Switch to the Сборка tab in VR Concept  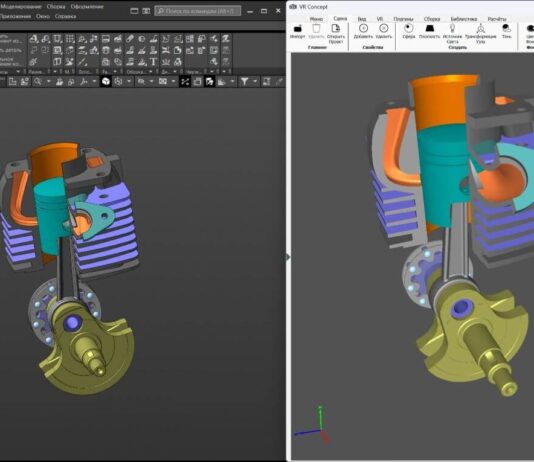tap(432, 19)
